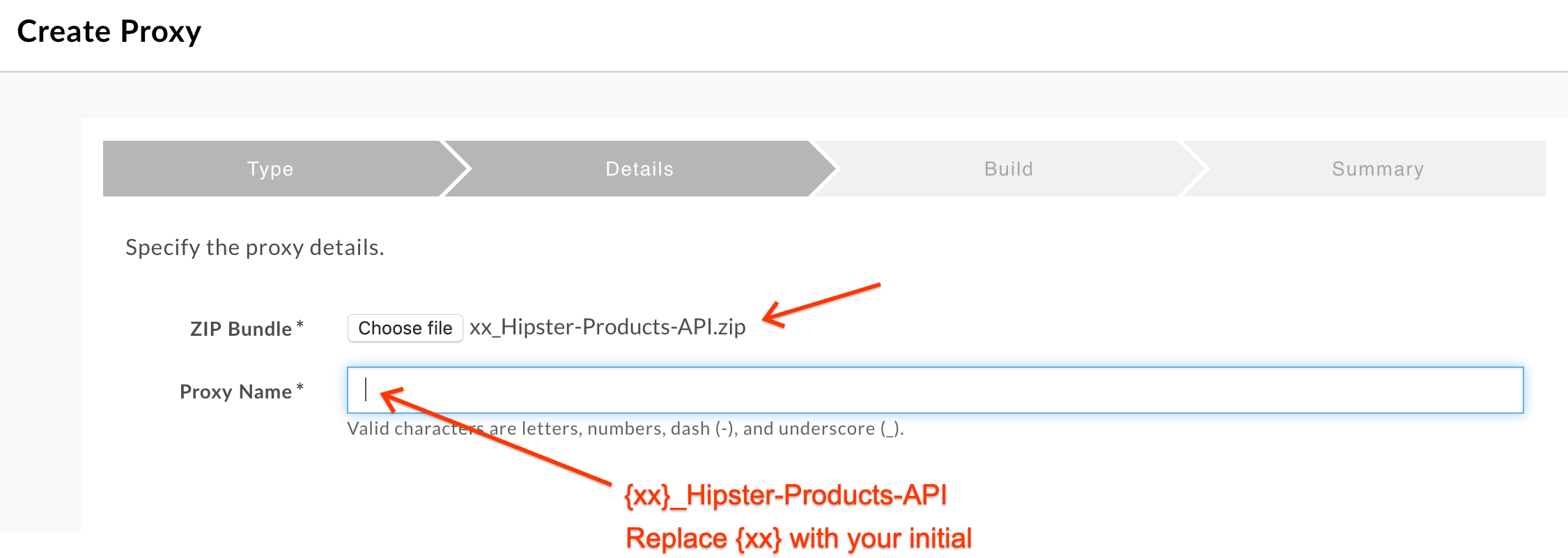The height and width of the screenshot is (558, 1568).
Task: Click the ZIP Bundle label
Action: coord(241,329)
